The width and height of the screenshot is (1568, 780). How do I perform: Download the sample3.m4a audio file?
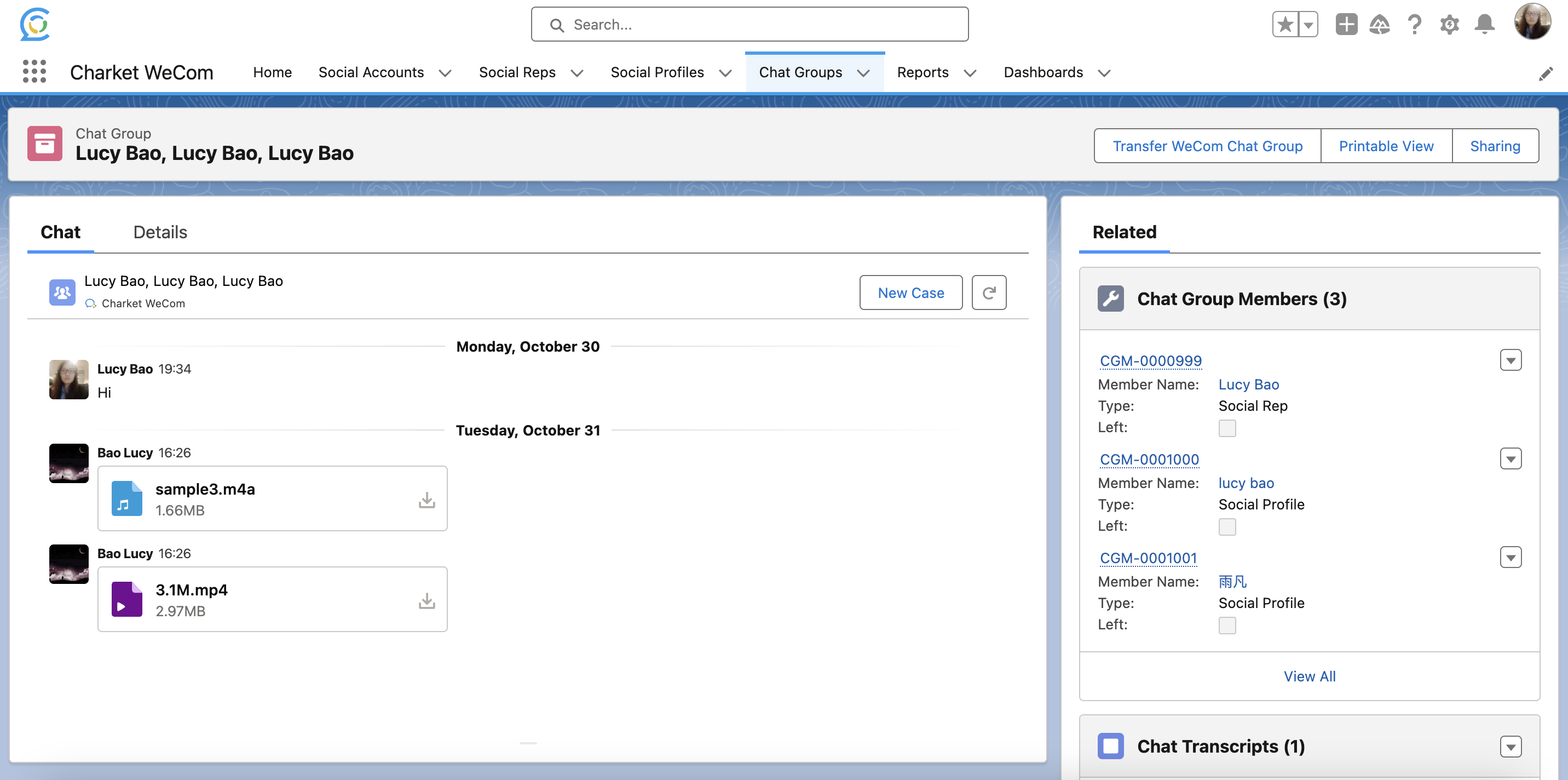(426, 500)
